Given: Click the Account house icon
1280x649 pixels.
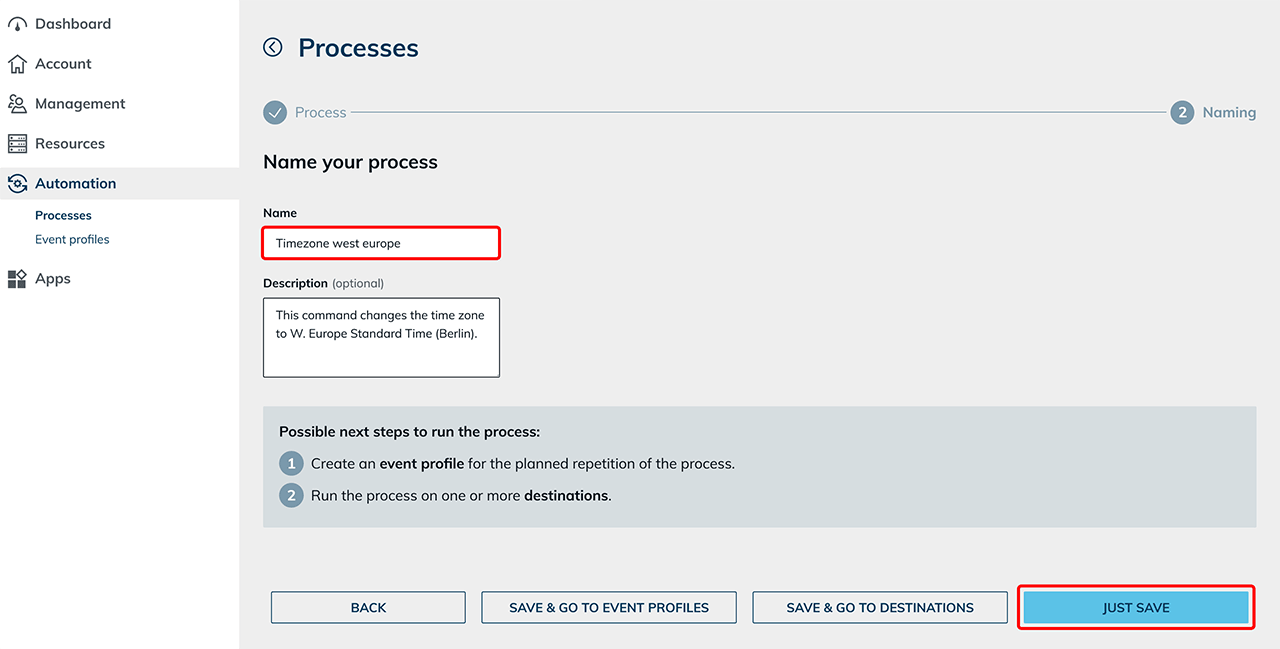Looking at the screenshot, I should click(17, 64).
